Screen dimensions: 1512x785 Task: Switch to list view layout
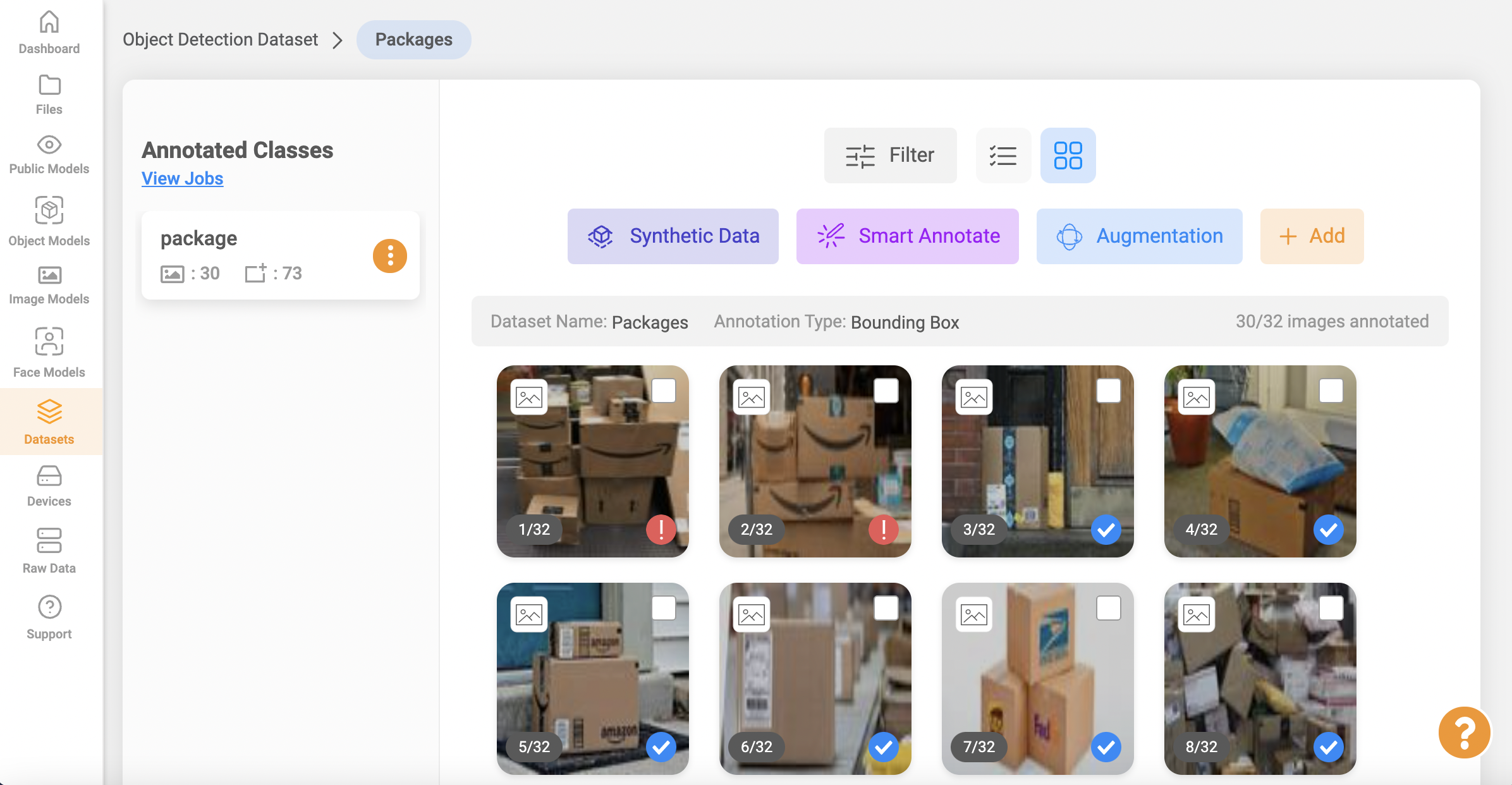pos(1003,155)
